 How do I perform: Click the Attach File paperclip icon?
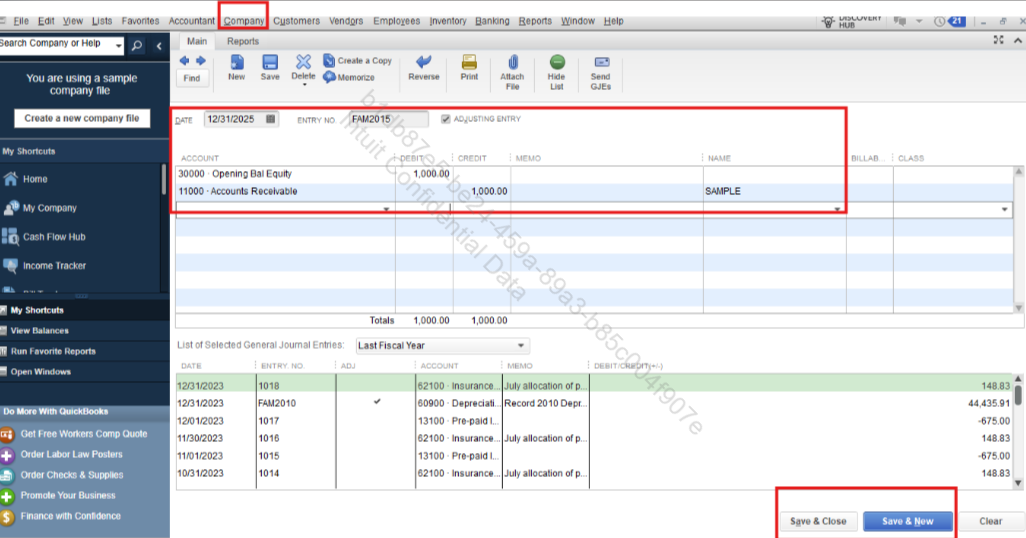tap(512, 63)
